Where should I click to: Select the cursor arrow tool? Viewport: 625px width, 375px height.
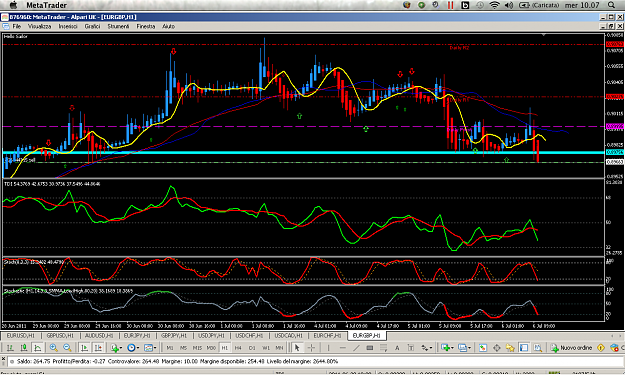297,348
